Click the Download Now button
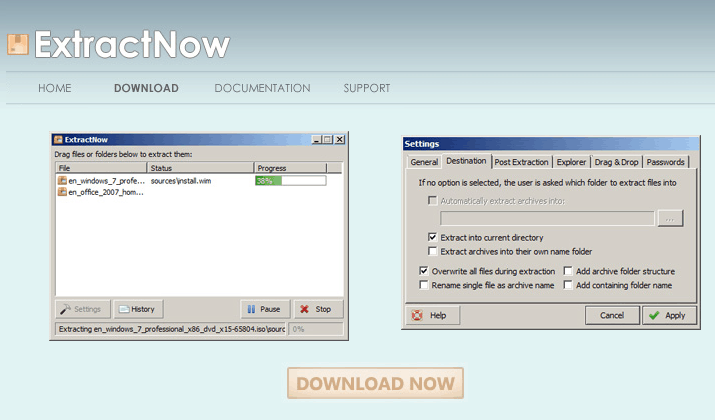The height and width of the screenshot is (420, 715). (375, 383)
